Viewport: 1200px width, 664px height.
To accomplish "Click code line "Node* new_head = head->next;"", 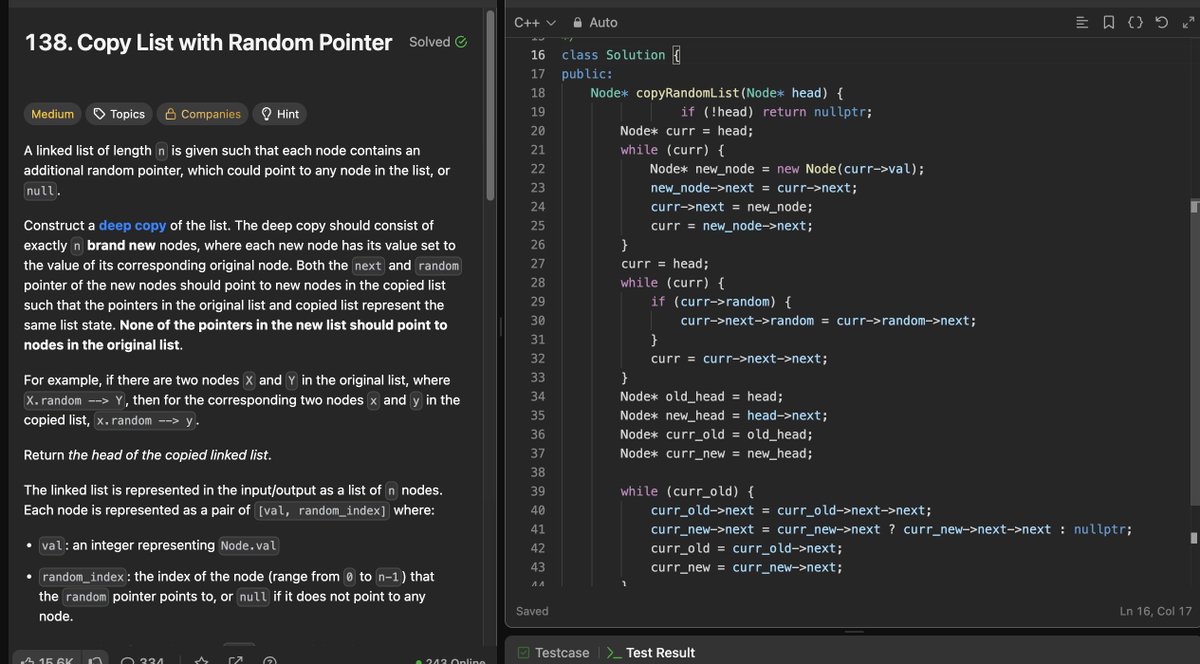I will click(x=724, y=416).
